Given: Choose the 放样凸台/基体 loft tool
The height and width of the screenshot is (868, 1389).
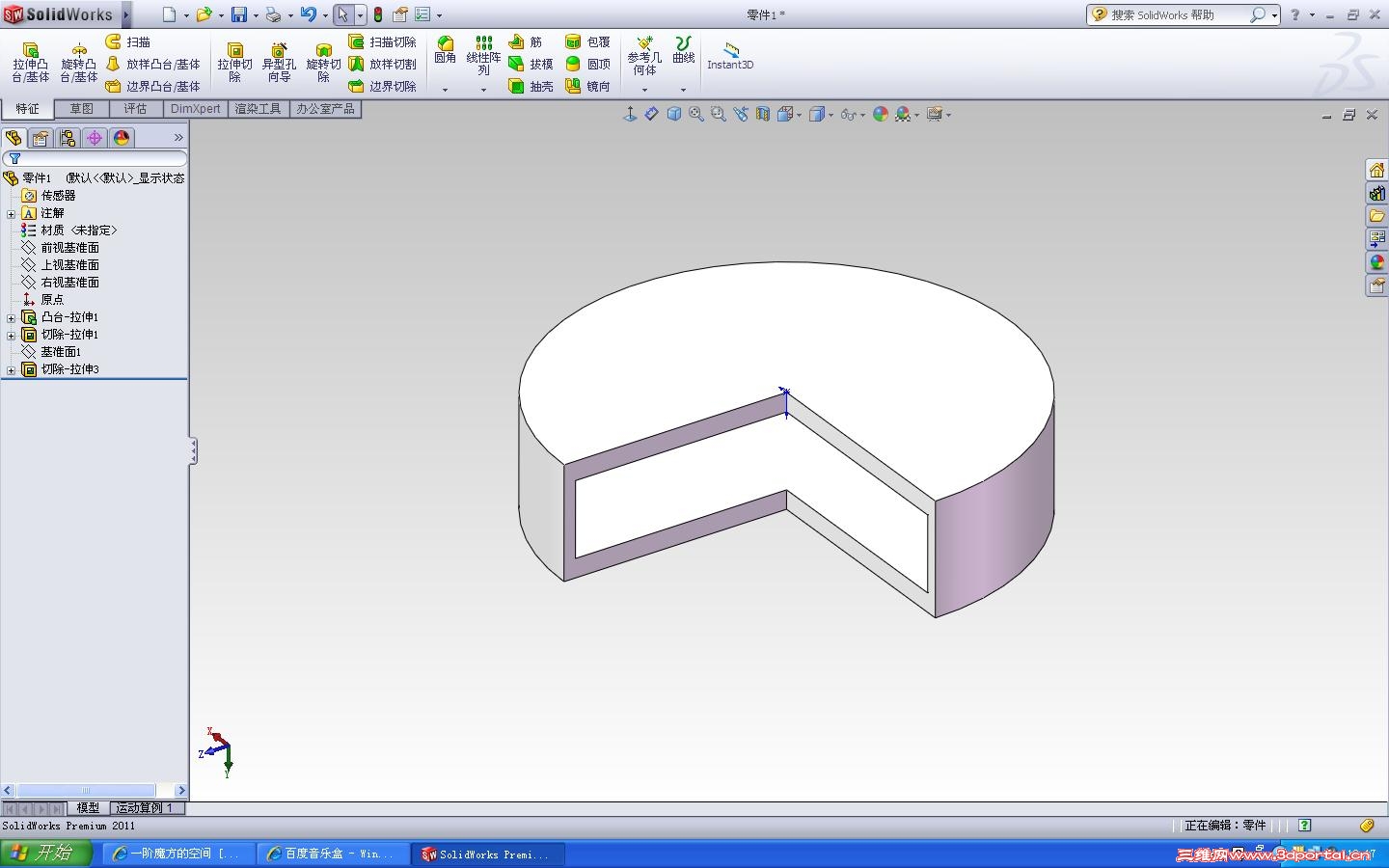Looking at the screenshot, I should click(x=152, y=65).
